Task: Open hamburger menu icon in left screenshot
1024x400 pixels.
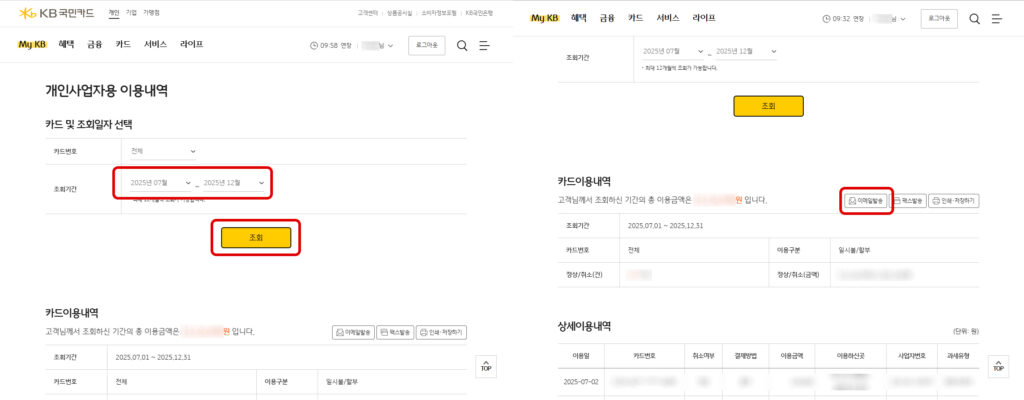Action: (484, 45)
